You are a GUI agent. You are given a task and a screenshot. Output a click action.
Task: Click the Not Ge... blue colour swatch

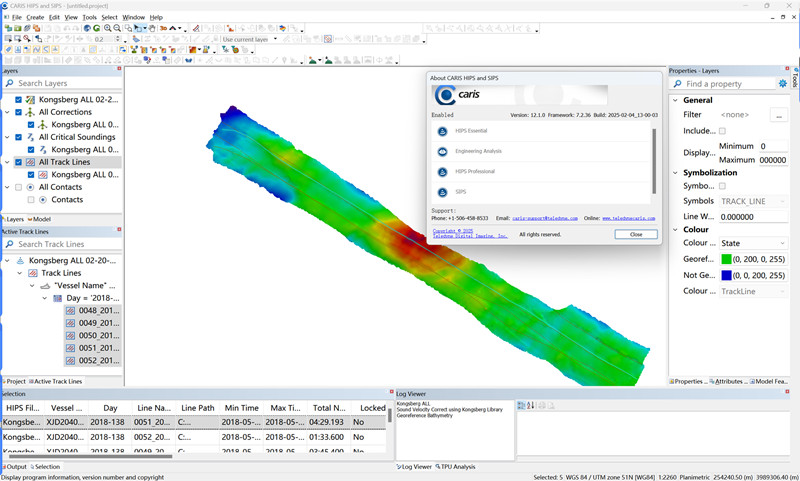[726, 275]
